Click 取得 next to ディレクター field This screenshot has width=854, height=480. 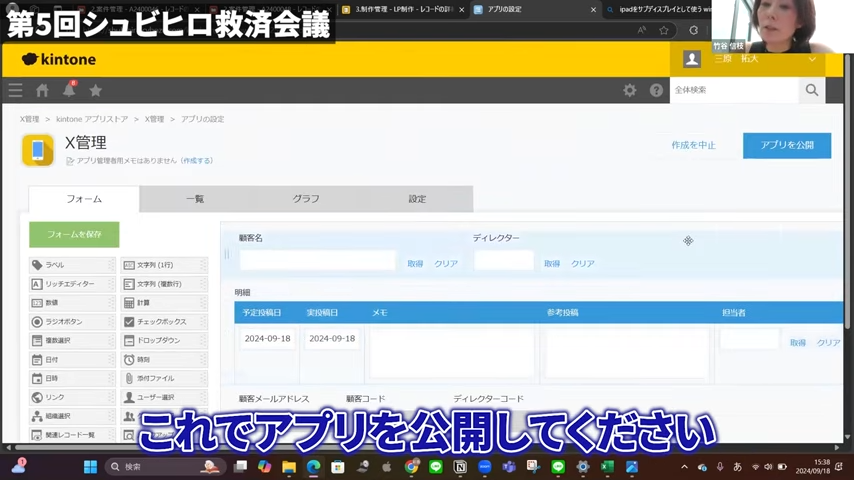click(x=552, y=263)
